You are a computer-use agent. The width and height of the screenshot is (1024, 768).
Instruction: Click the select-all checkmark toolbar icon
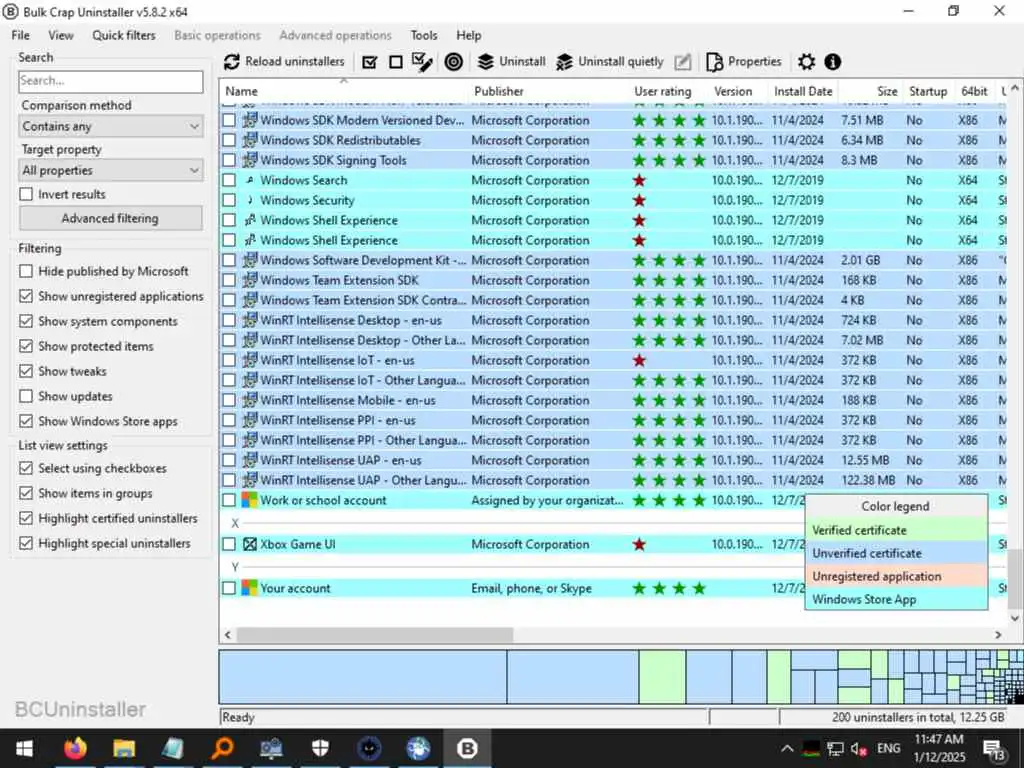[x=370, y=62]
